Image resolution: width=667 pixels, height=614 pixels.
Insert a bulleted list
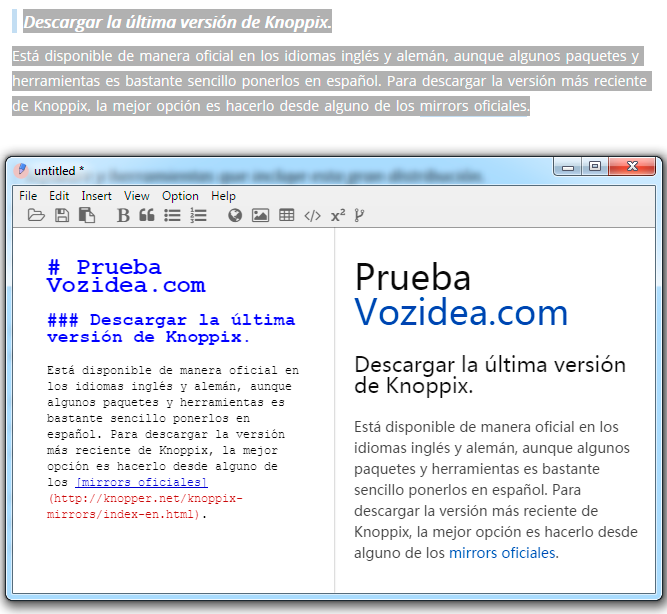(x=172, y=215)
